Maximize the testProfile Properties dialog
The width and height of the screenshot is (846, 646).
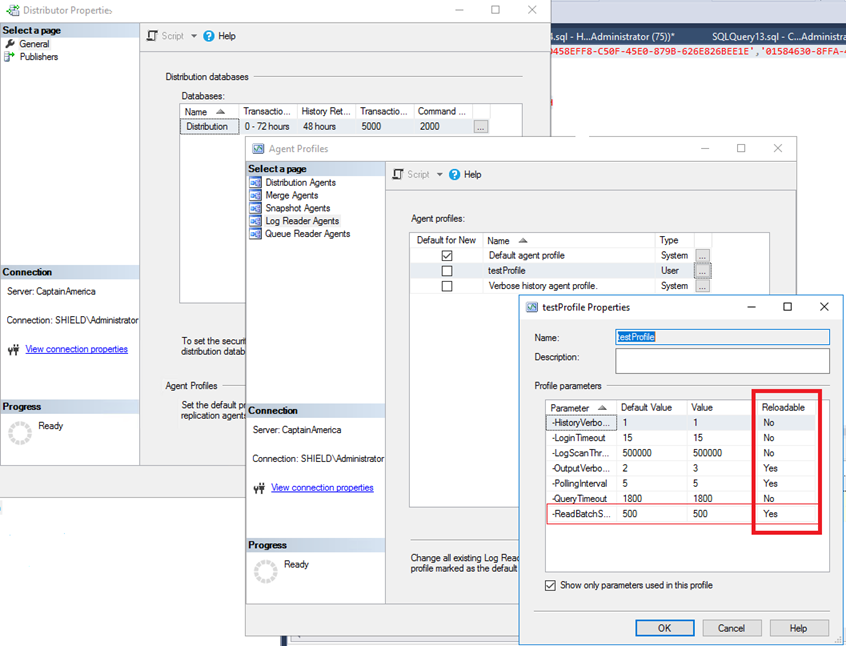coord(788,307)
